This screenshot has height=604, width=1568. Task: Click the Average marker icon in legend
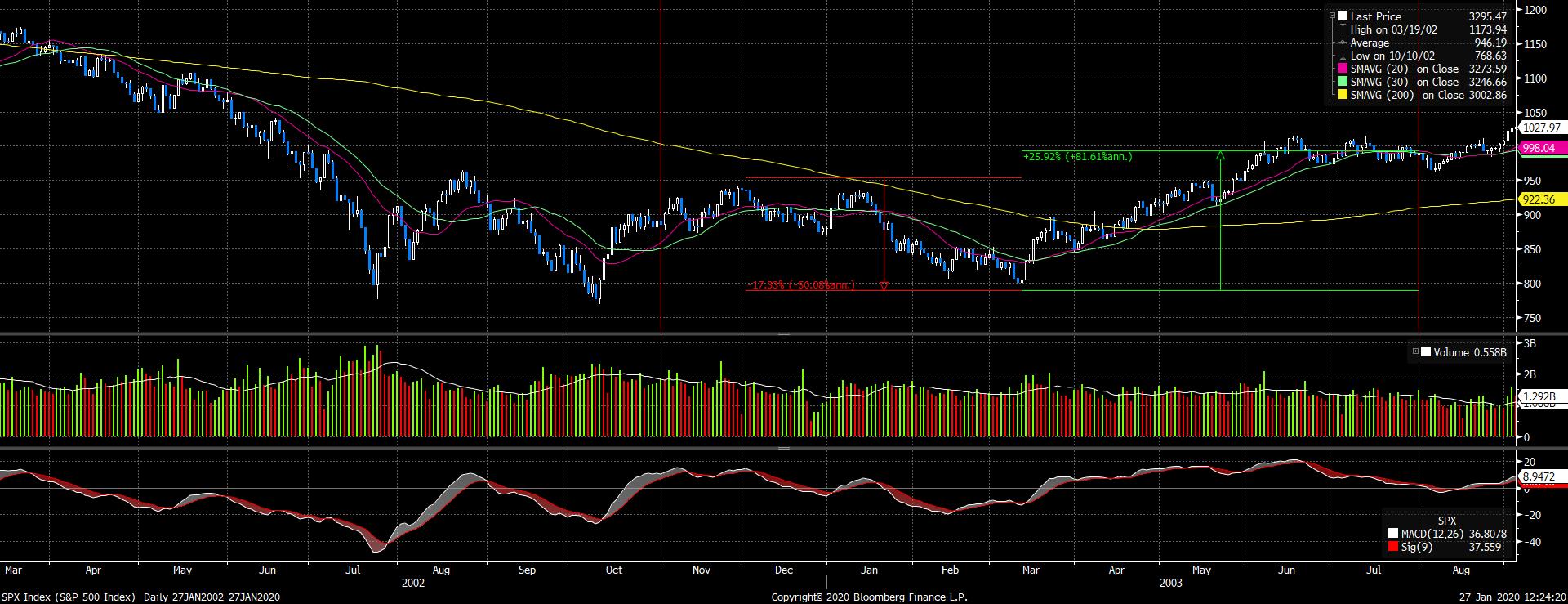(x=1343, y=43)
